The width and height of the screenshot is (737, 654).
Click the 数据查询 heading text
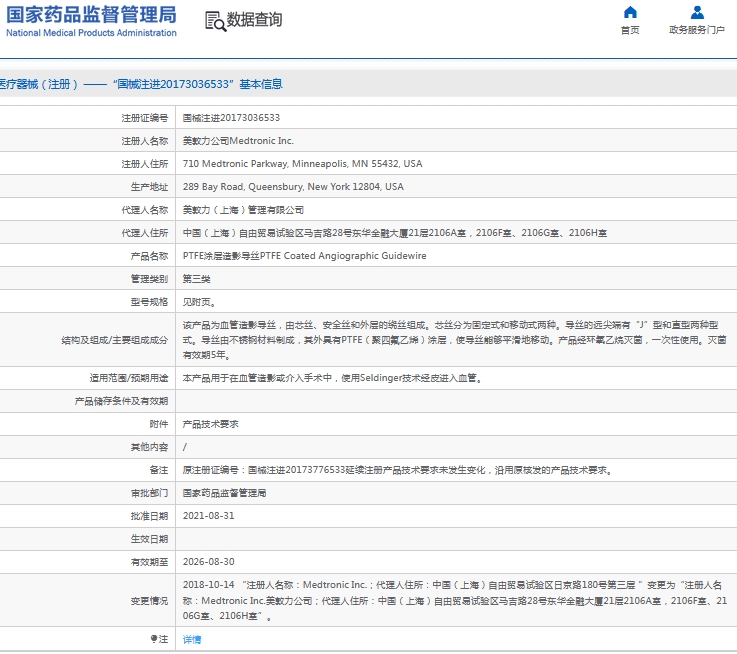[x=254, y=20]
